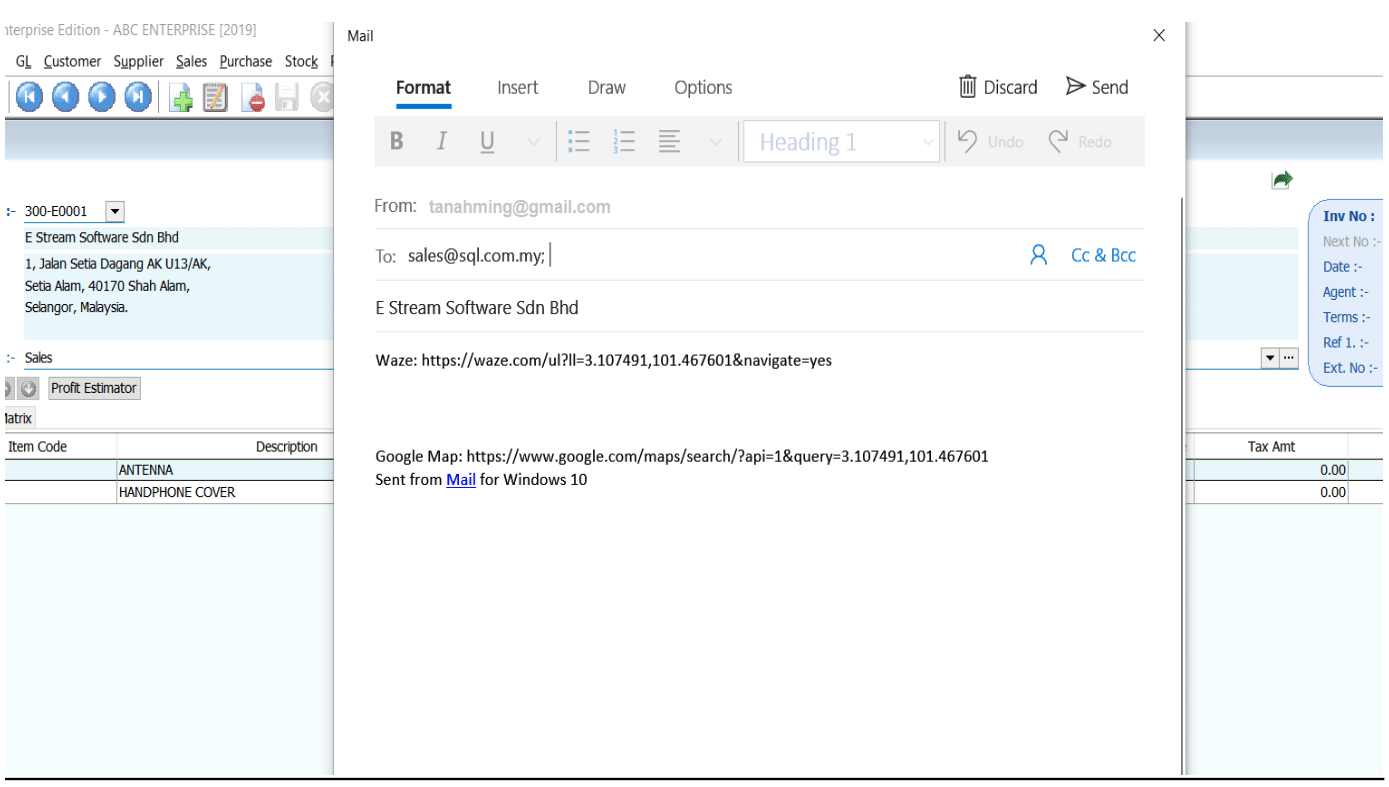Send the email

click(x=1097, y=87)
